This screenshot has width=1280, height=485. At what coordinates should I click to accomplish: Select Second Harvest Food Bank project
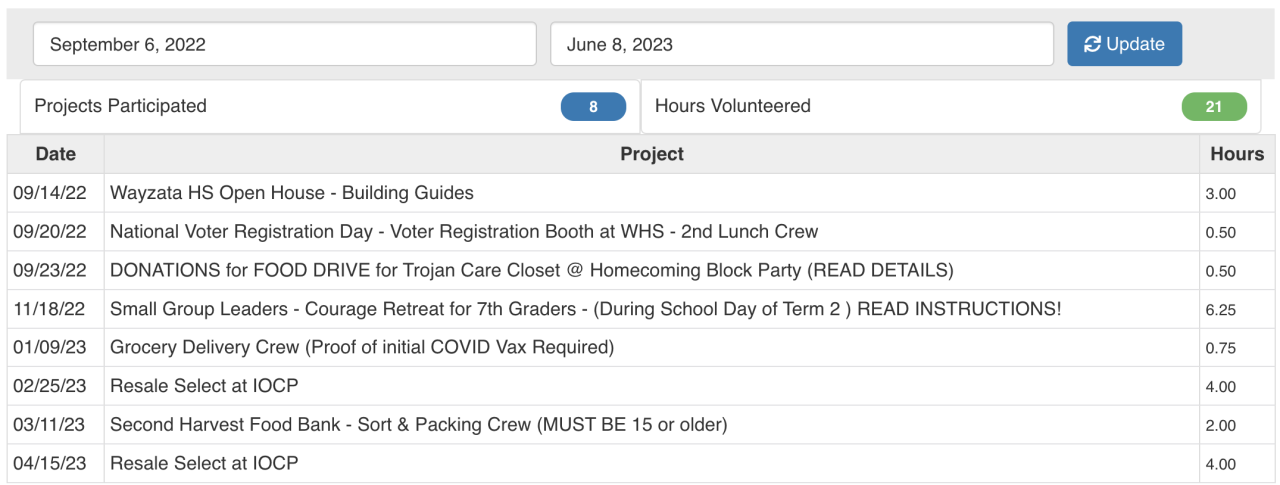pyautogui.click(x=418, y=425)
